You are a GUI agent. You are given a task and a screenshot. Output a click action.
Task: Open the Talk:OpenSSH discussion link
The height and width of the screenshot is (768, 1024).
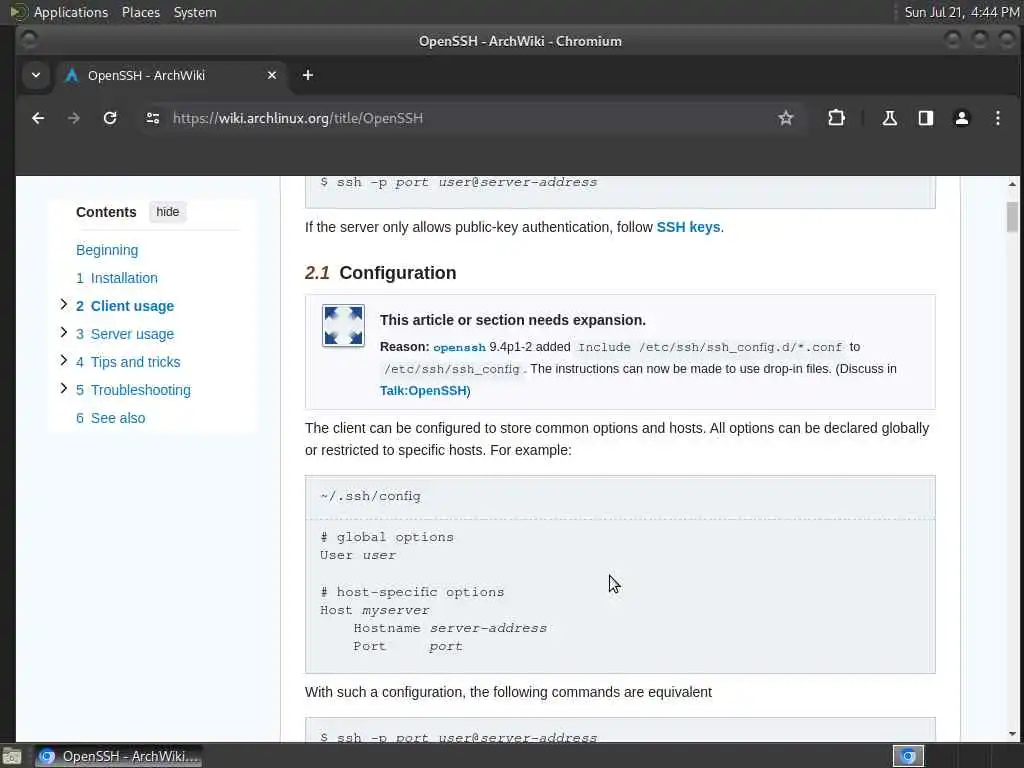[424, 391]
